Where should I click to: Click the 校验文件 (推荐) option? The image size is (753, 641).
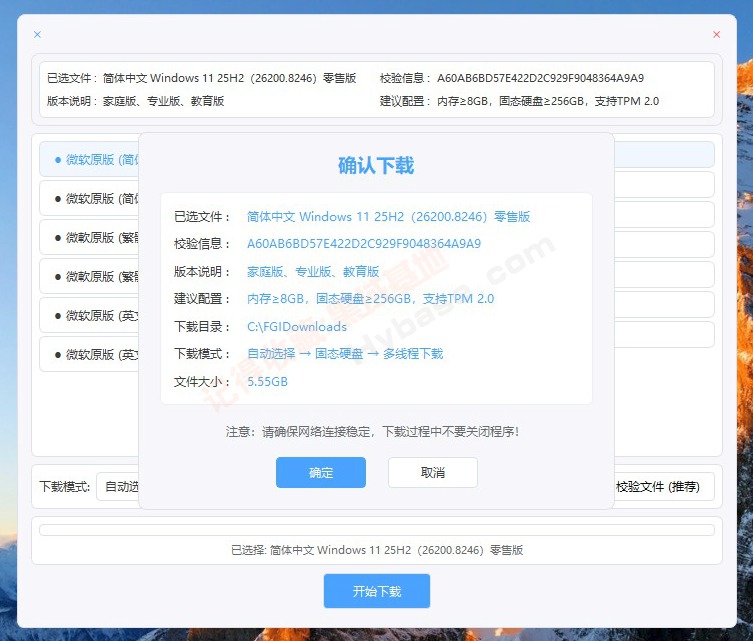657,487
